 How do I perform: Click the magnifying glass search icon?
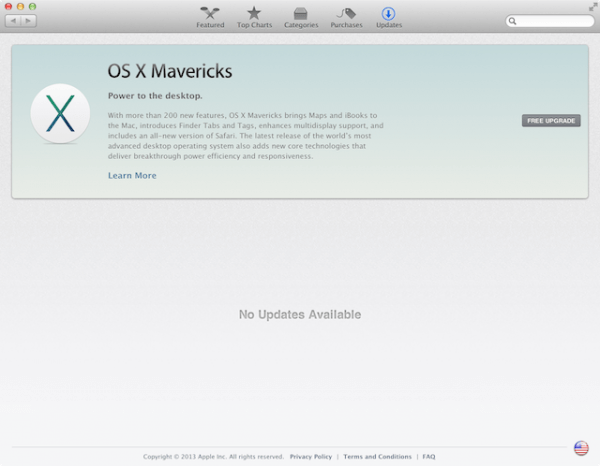coord(512,21)
